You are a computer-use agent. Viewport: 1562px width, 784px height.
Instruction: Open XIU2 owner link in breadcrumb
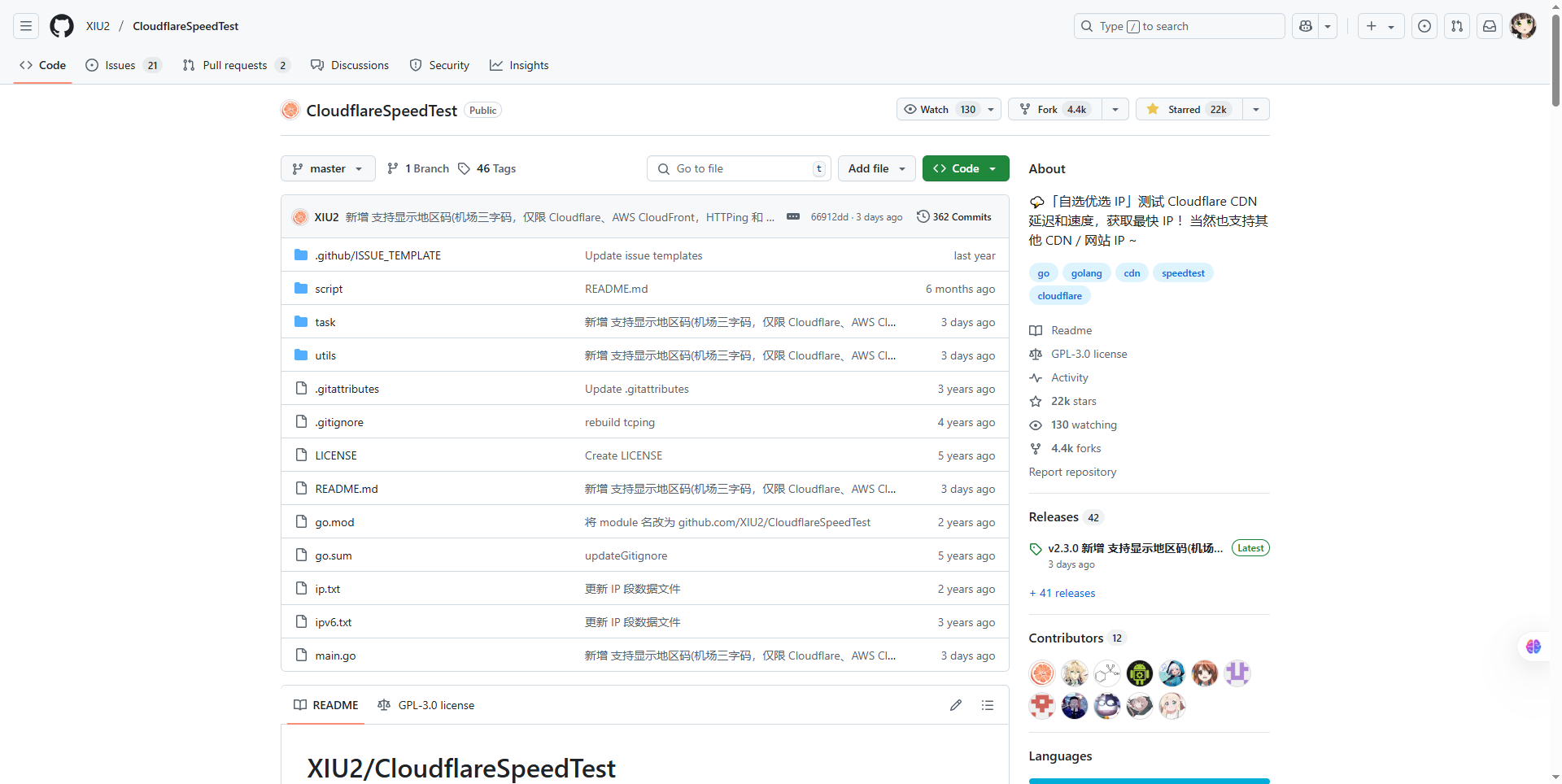point(98,26)
